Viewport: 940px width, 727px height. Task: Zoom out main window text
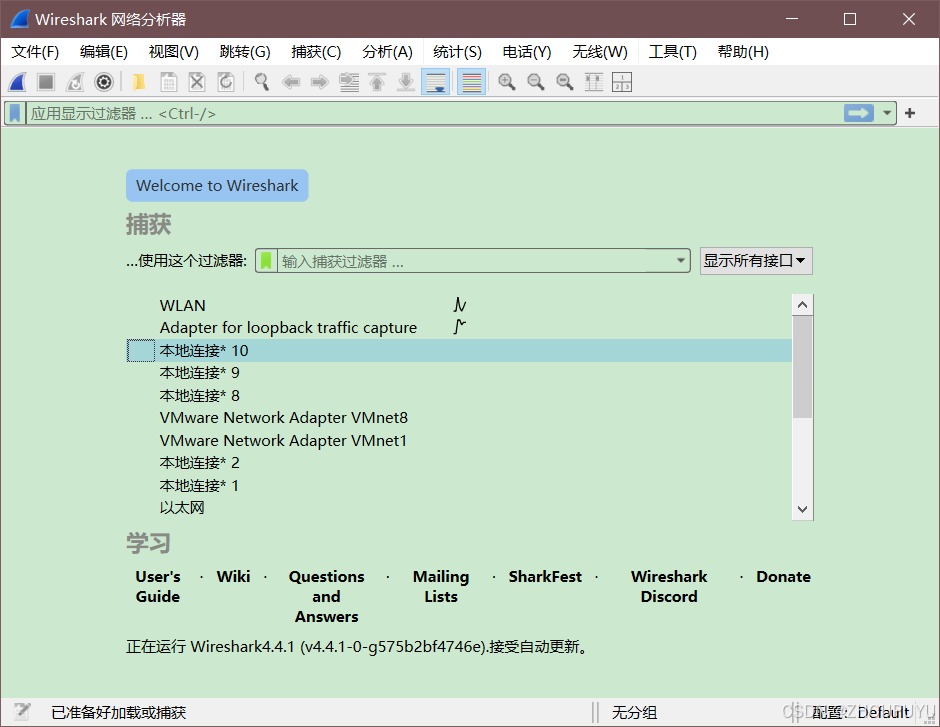pyautogui.click(x=535, y=82)
